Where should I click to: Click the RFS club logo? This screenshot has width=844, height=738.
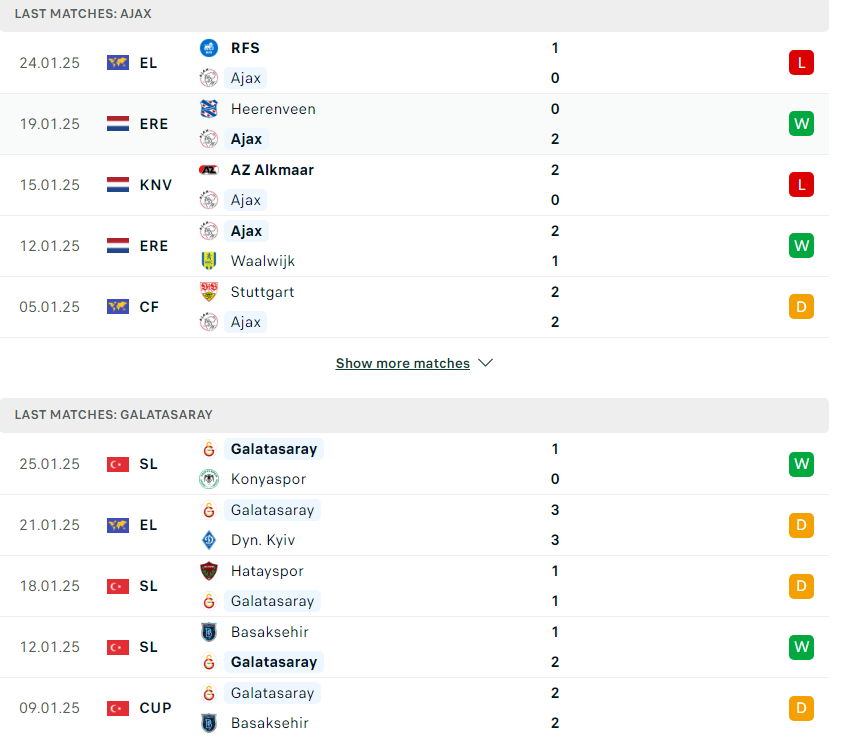(209, 48)
